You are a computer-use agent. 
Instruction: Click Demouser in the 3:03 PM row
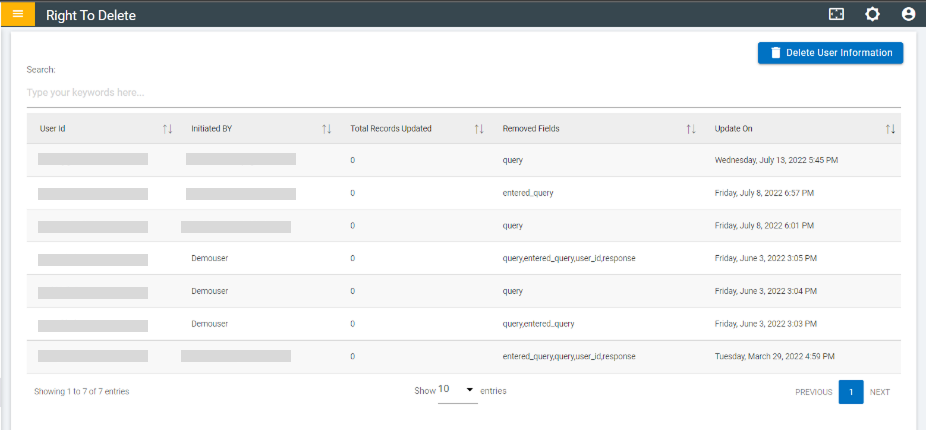click(210, 324)
